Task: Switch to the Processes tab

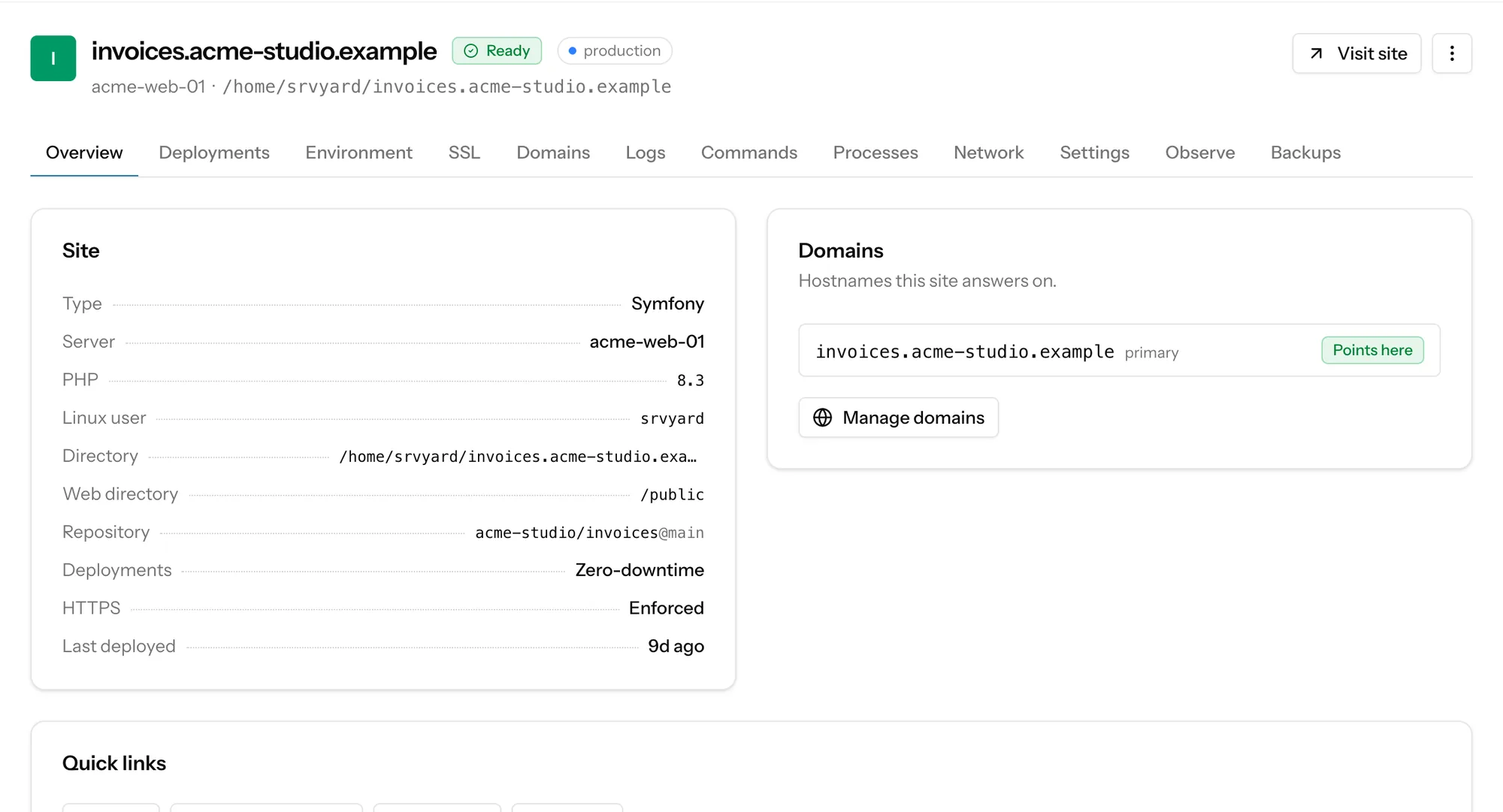Action: coord(875,152)
